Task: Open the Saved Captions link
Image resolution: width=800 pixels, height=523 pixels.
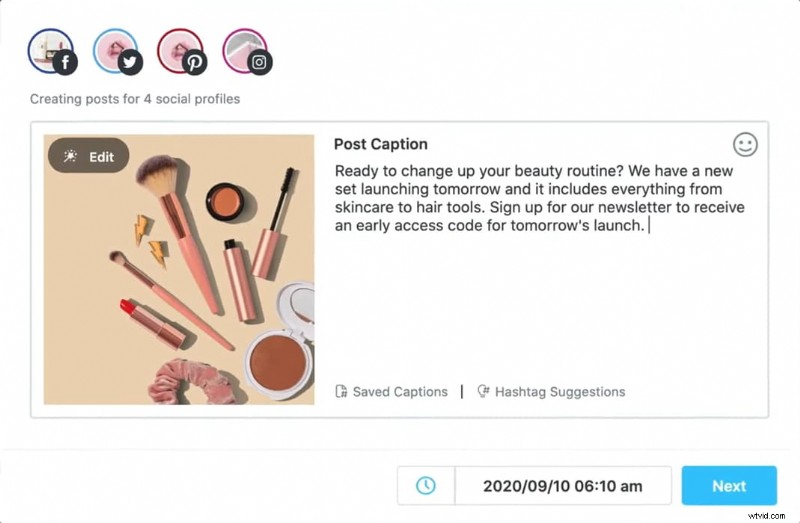Action: (400, 392)
